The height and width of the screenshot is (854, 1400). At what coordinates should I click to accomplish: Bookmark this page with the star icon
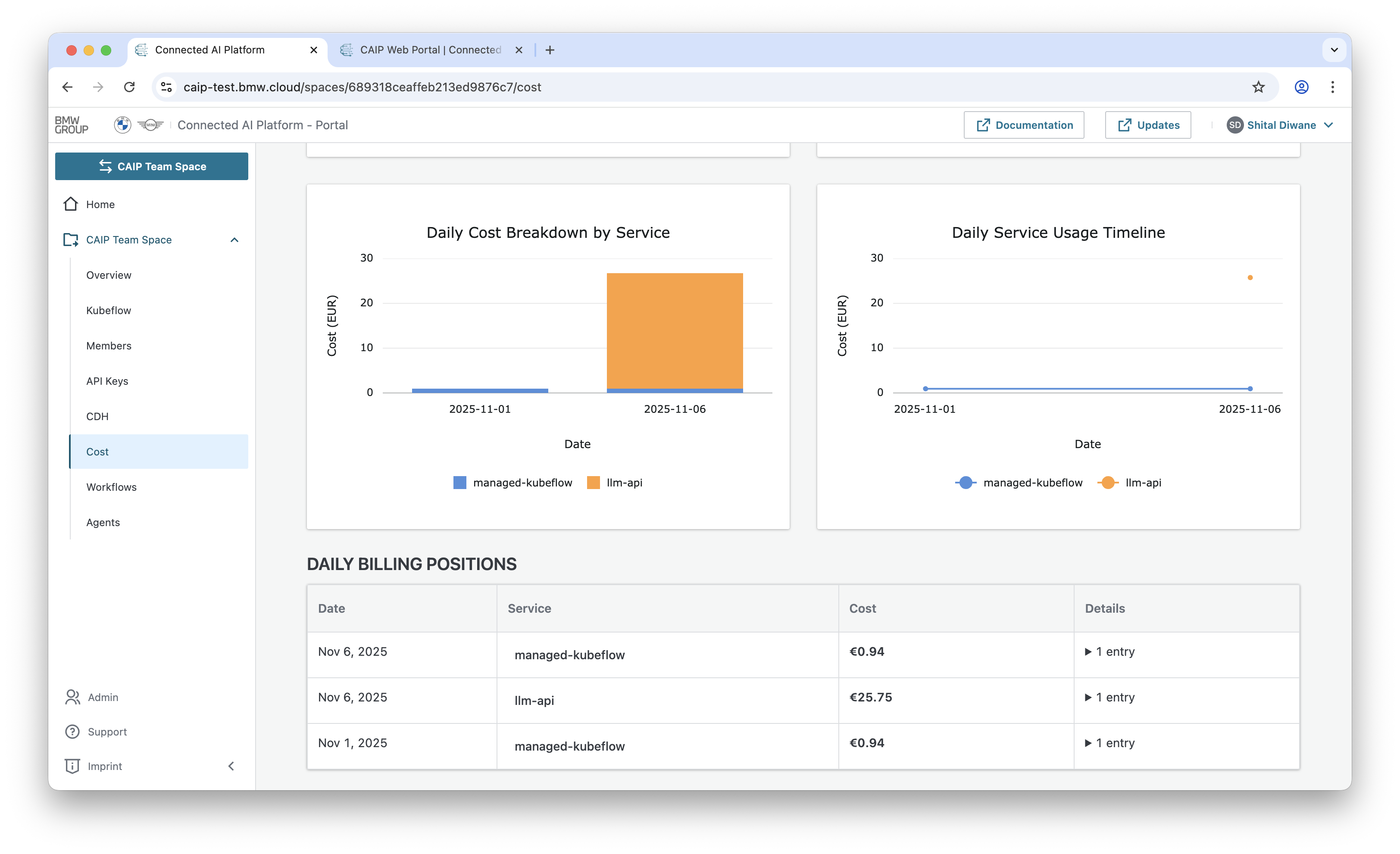(1259, 87)
